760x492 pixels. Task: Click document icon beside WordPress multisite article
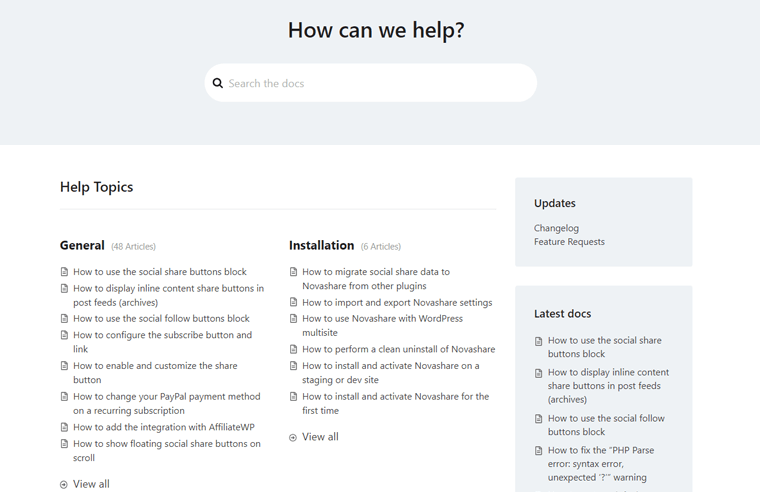(x=293, y=318)
